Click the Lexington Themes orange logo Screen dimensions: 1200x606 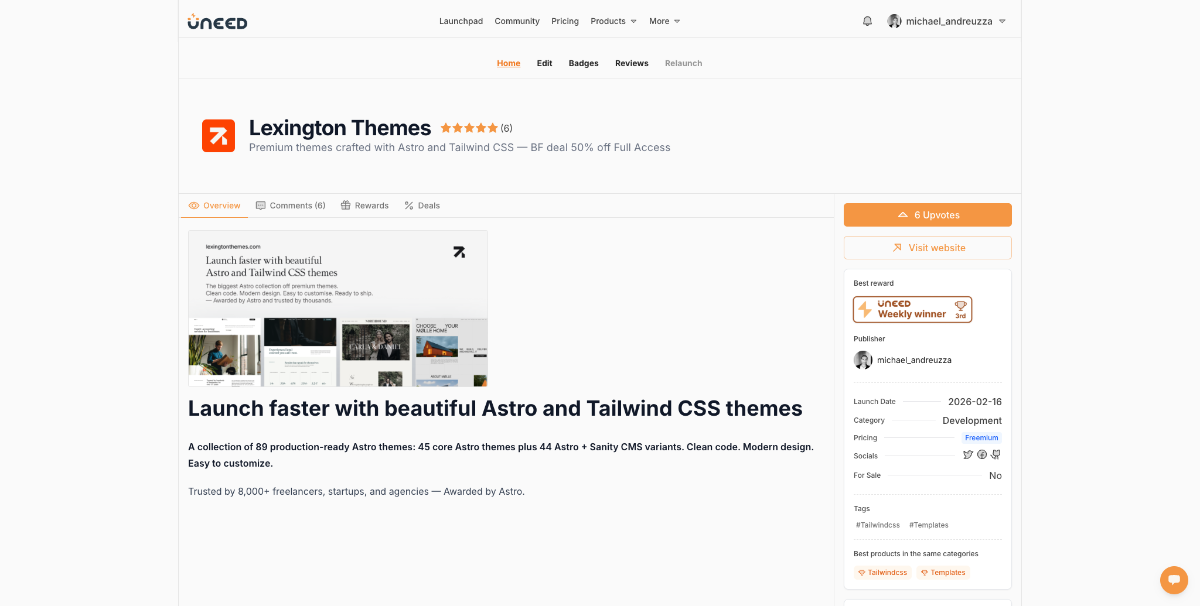click(218, 136)
